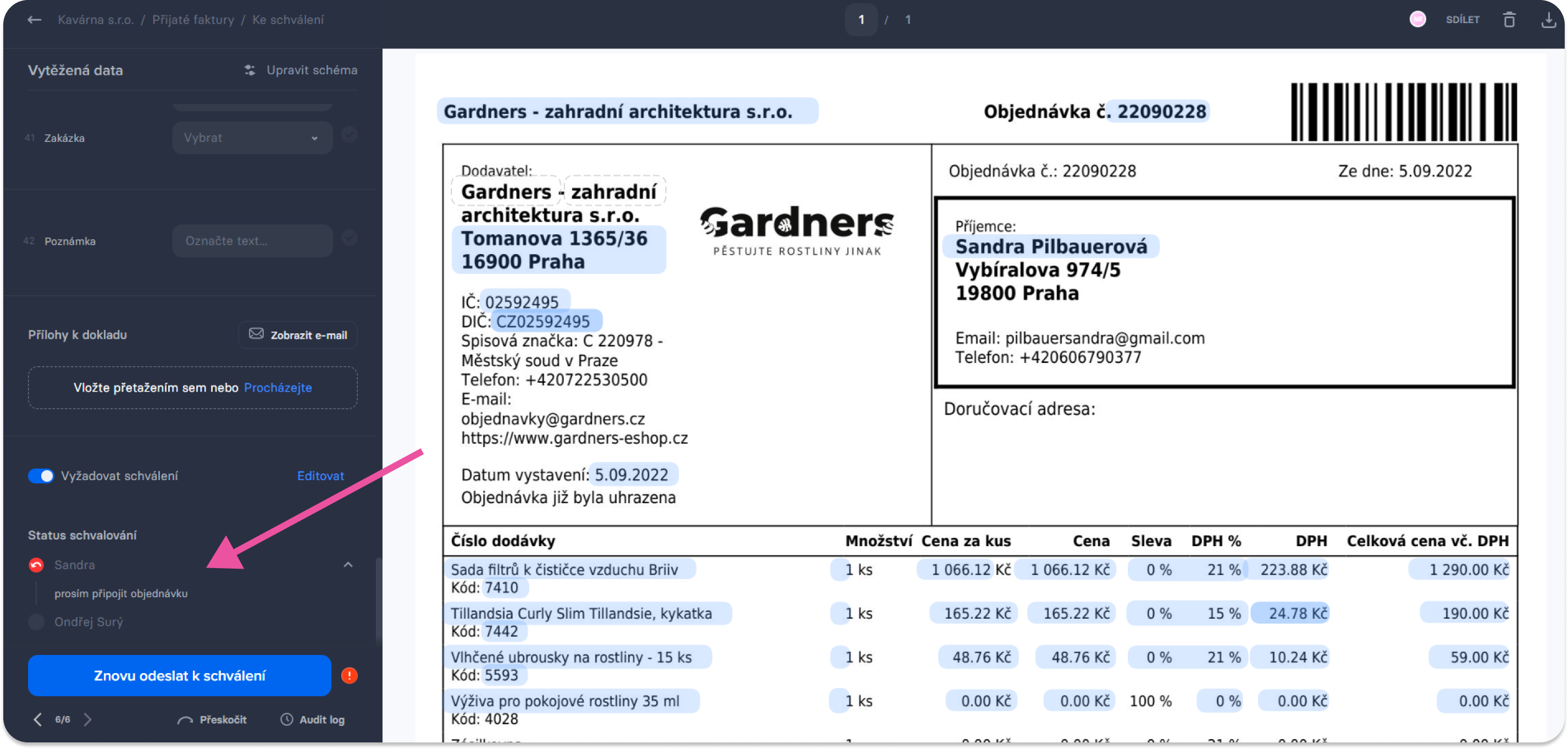Select item Tillandsia Curly Slim Tillandsie
Screen dimensions: 1568x749
pos(586,613)
